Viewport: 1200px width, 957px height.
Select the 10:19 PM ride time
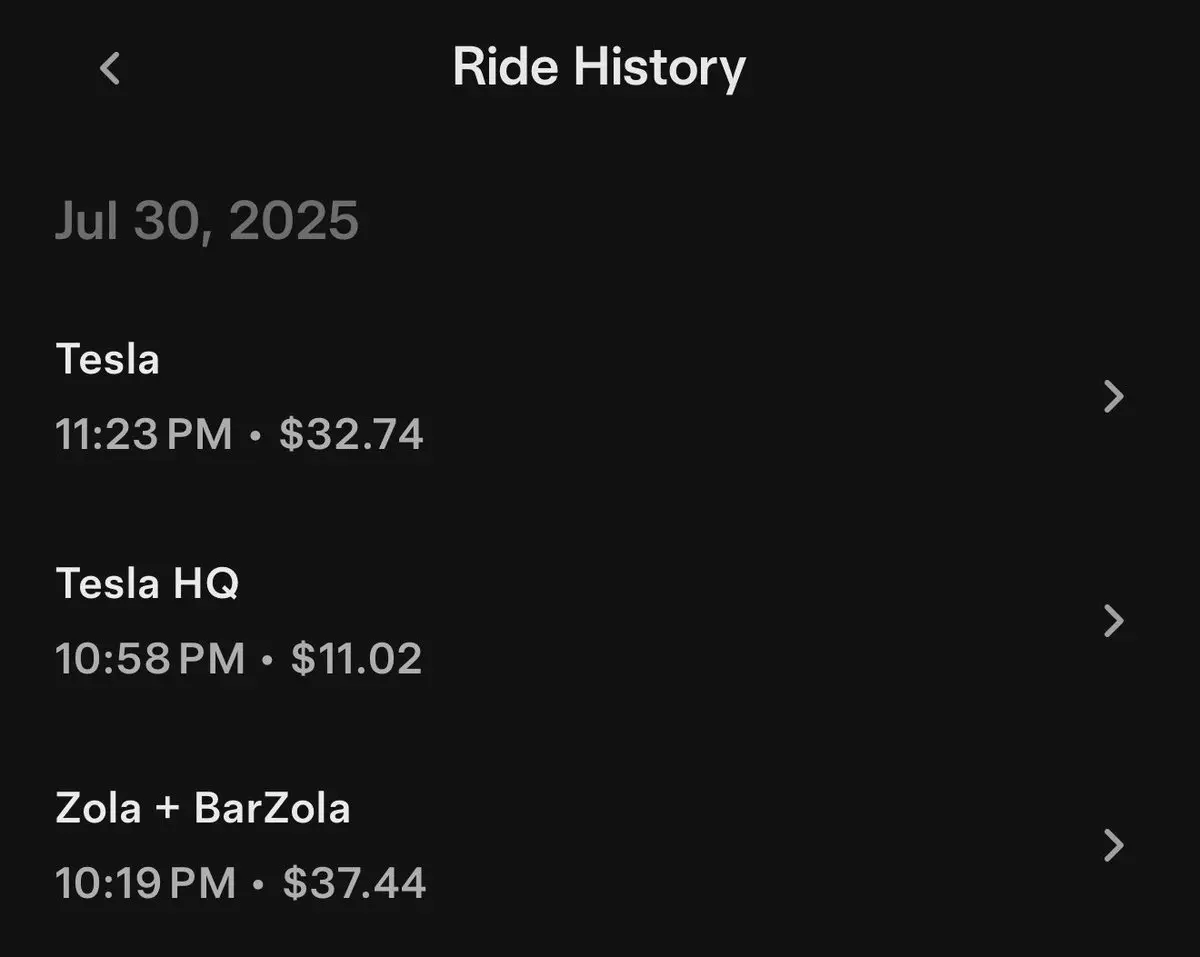click(146, 884)
